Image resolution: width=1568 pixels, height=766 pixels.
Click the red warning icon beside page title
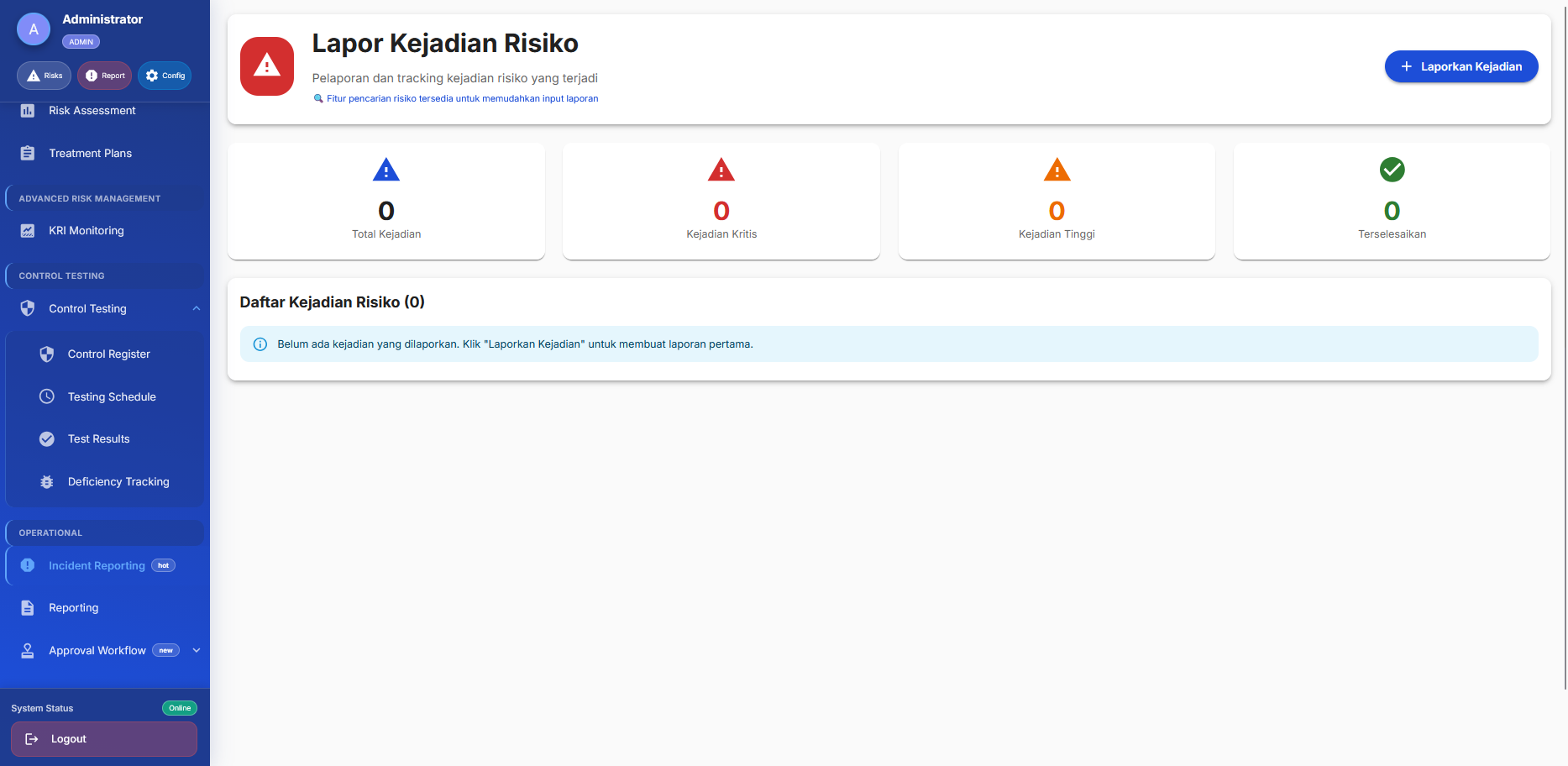point(266,66)
